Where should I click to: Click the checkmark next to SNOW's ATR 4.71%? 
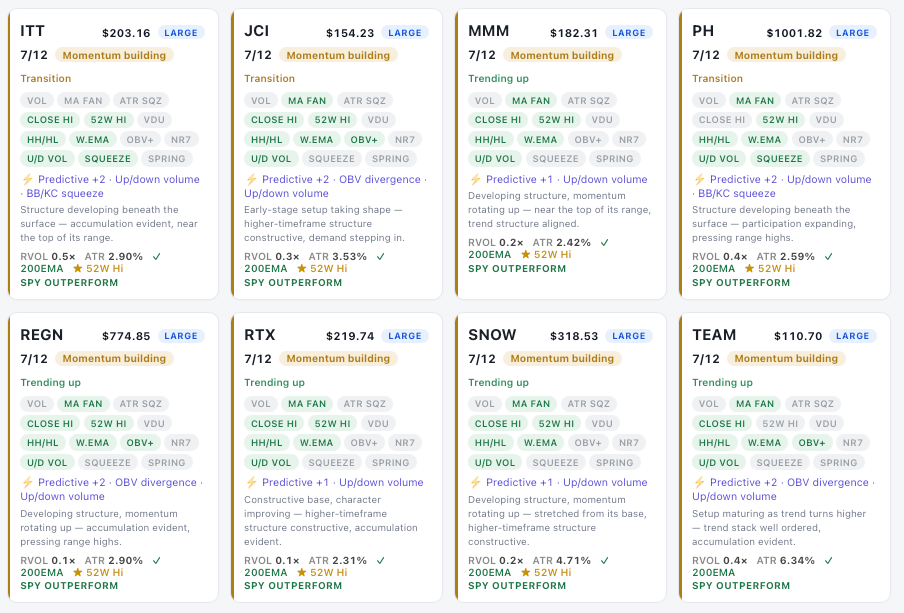(604, 561)
